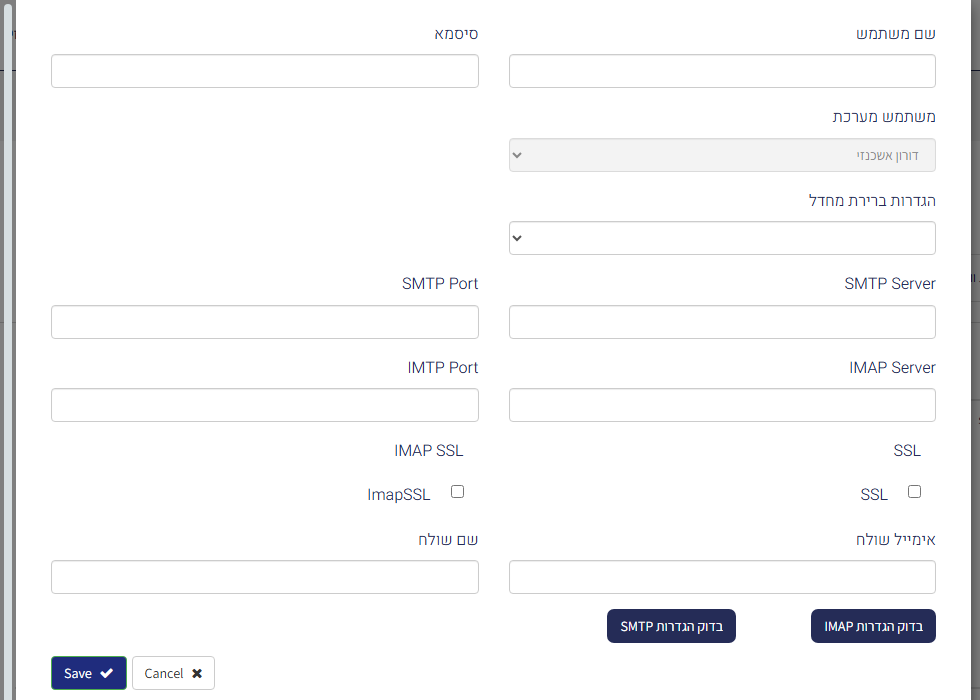Click the שם שולח label

click(448, 539)
